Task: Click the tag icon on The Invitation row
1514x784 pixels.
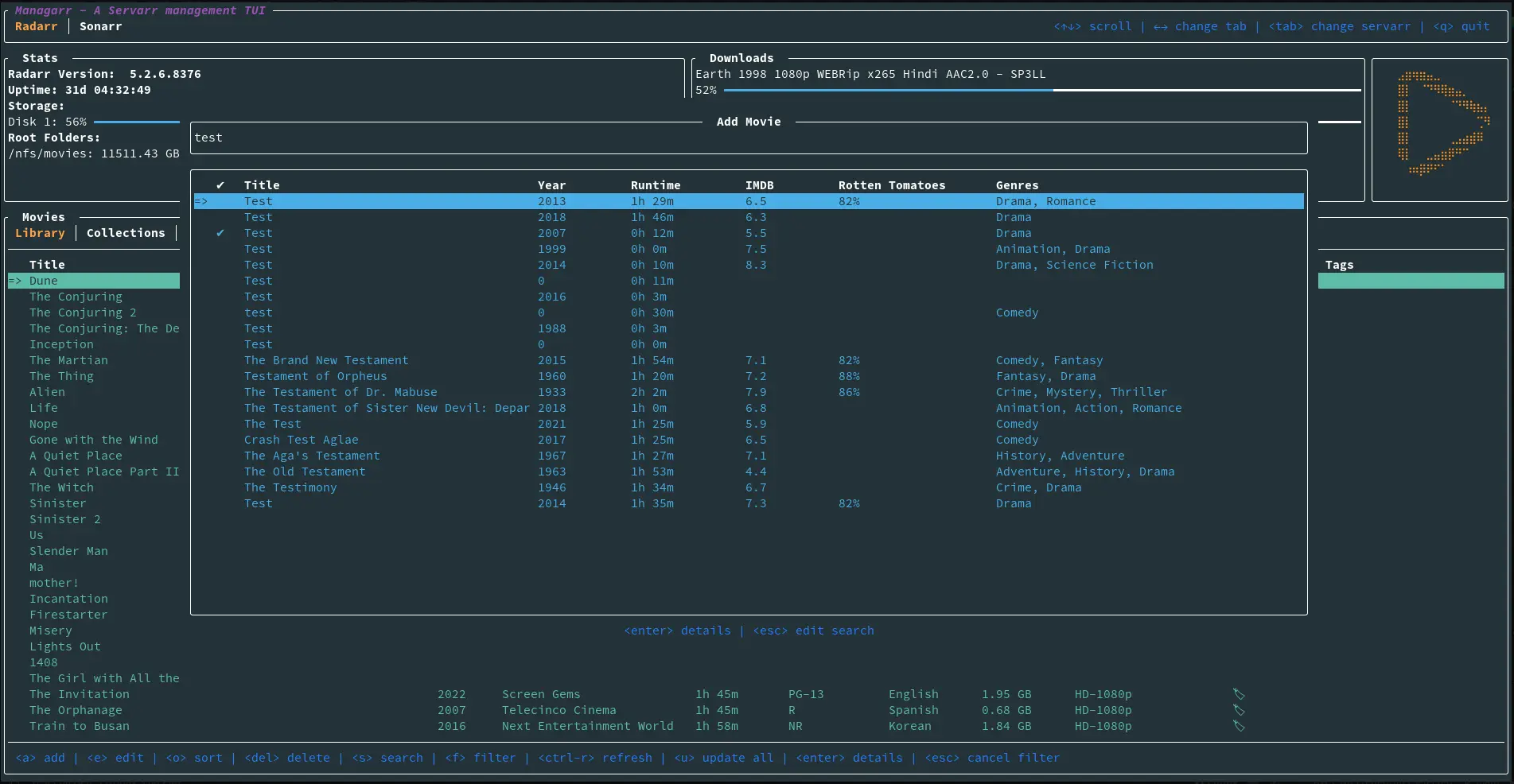Action: click(x=1239, y=694)
